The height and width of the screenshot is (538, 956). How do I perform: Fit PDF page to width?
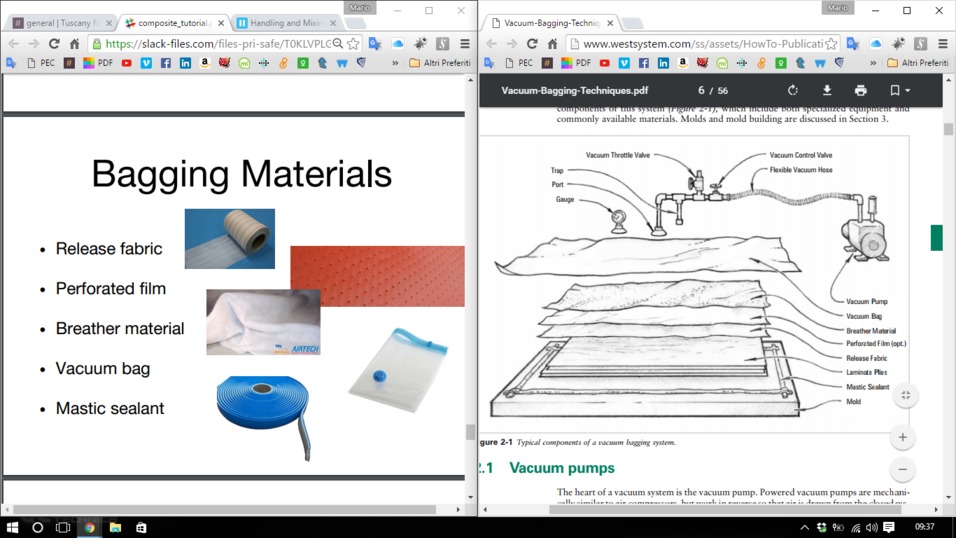(905, 395)
